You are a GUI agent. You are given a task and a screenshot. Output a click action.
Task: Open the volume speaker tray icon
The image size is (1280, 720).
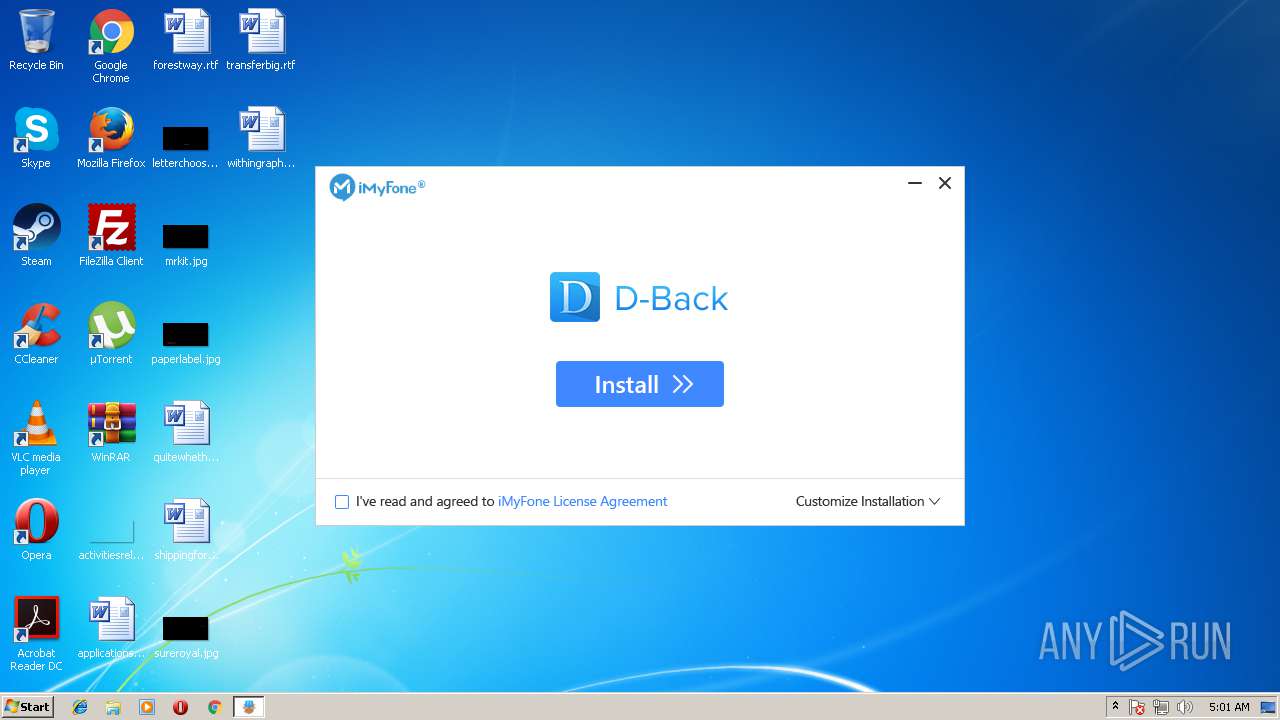pos(1185,707)
